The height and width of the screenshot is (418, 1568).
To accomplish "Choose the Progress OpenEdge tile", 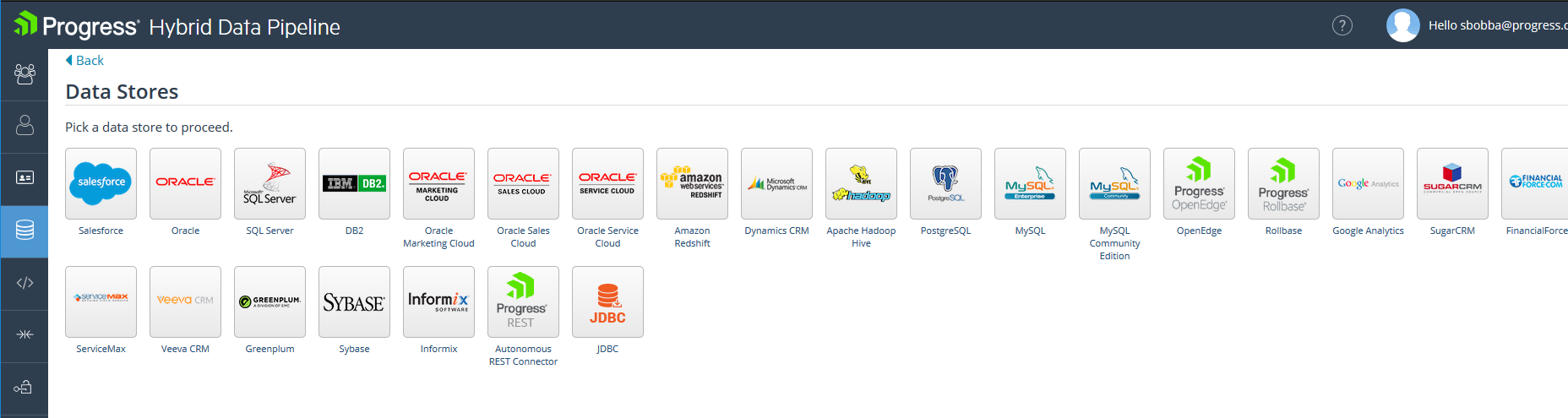I will pyautogui.click(x=1199, y=183).
